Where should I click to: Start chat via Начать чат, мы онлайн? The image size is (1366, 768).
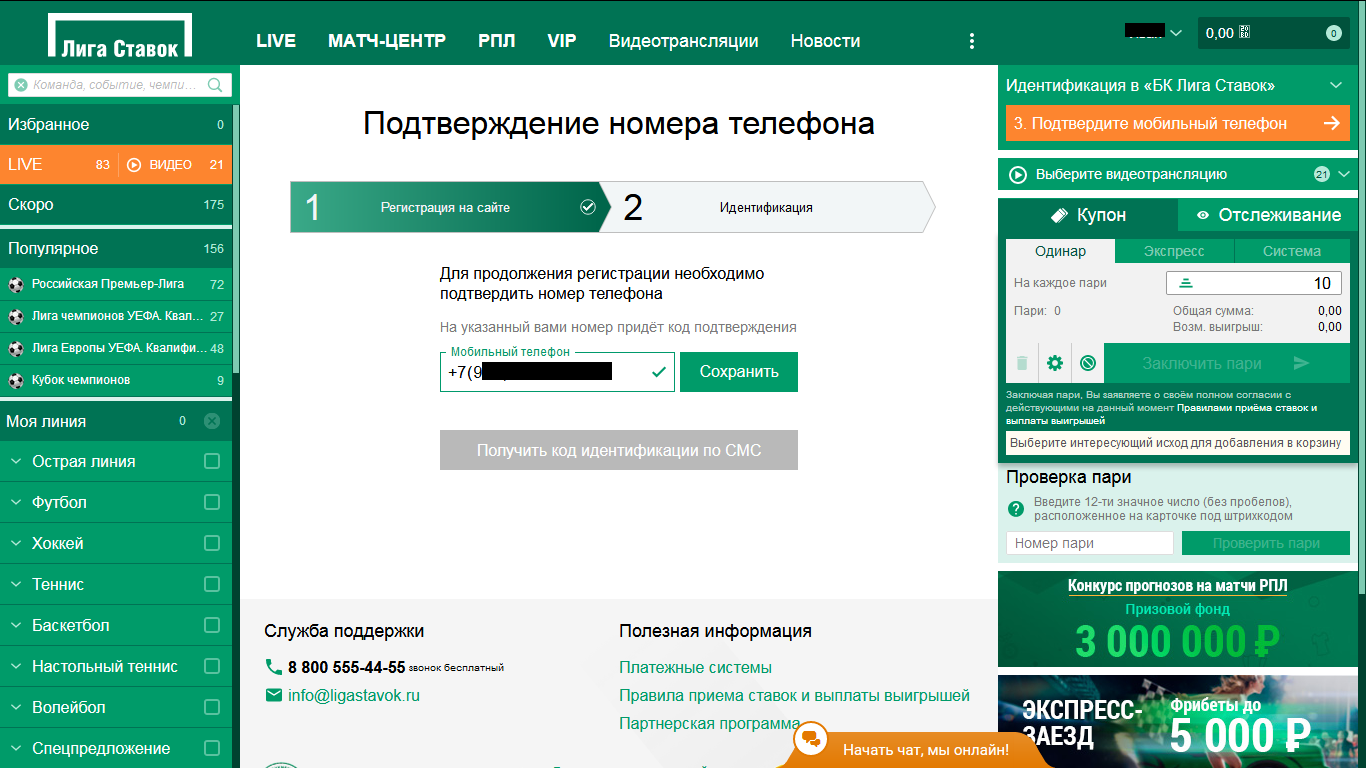[x=925, y=749]
